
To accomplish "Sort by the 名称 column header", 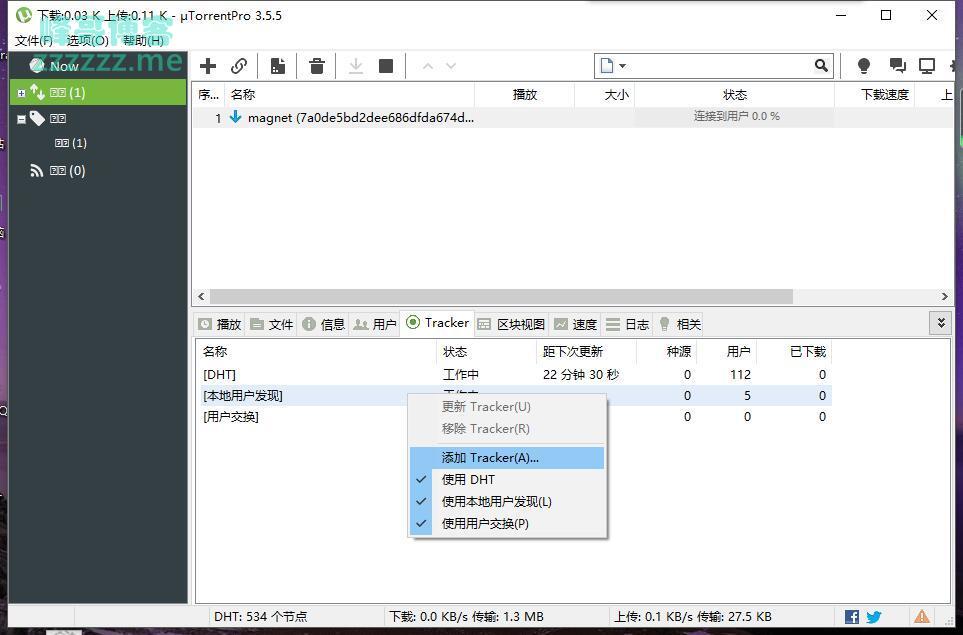I will point(243,95).
